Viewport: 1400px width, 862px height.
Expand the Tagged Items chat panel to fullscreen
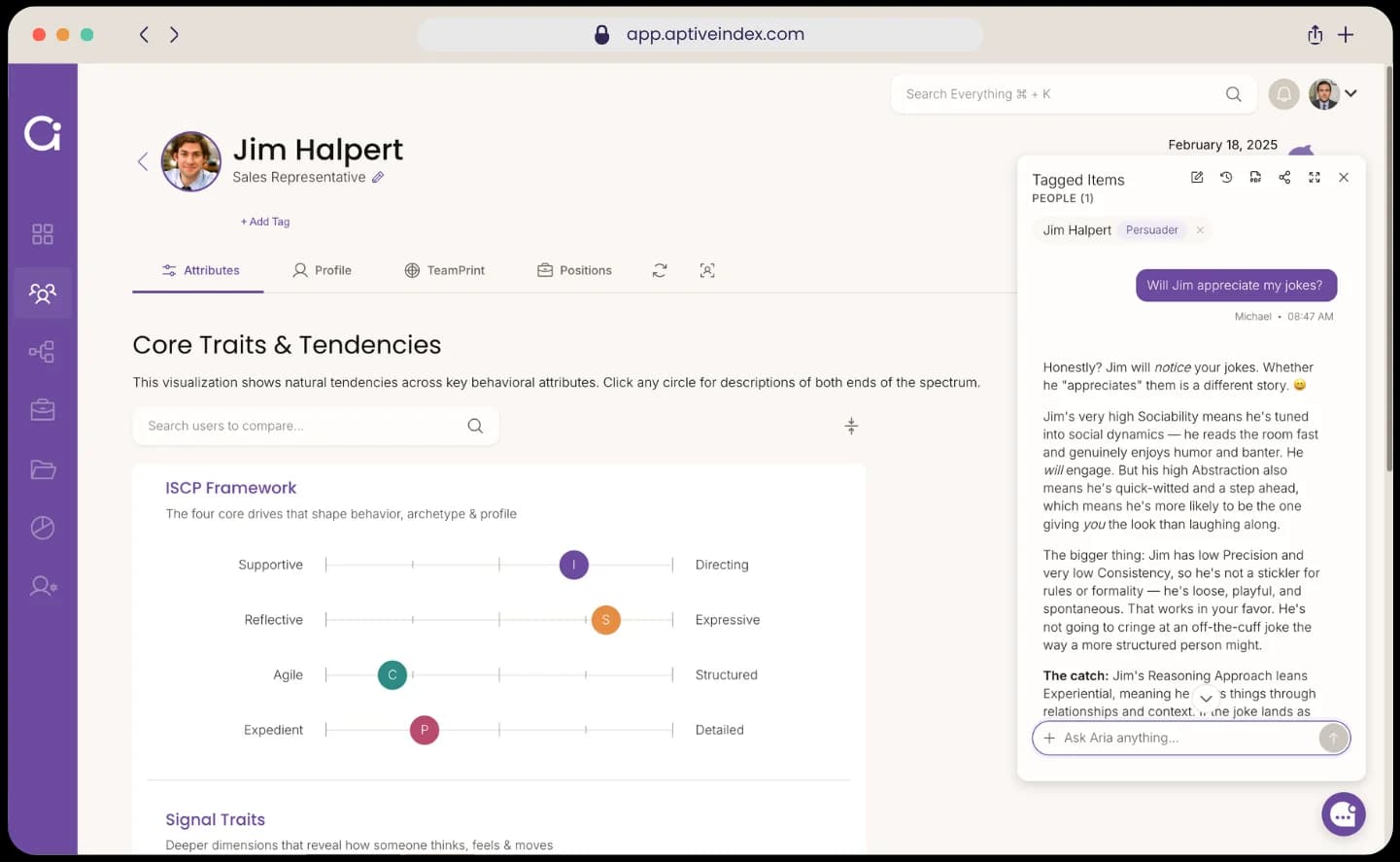coord(1315,177)
